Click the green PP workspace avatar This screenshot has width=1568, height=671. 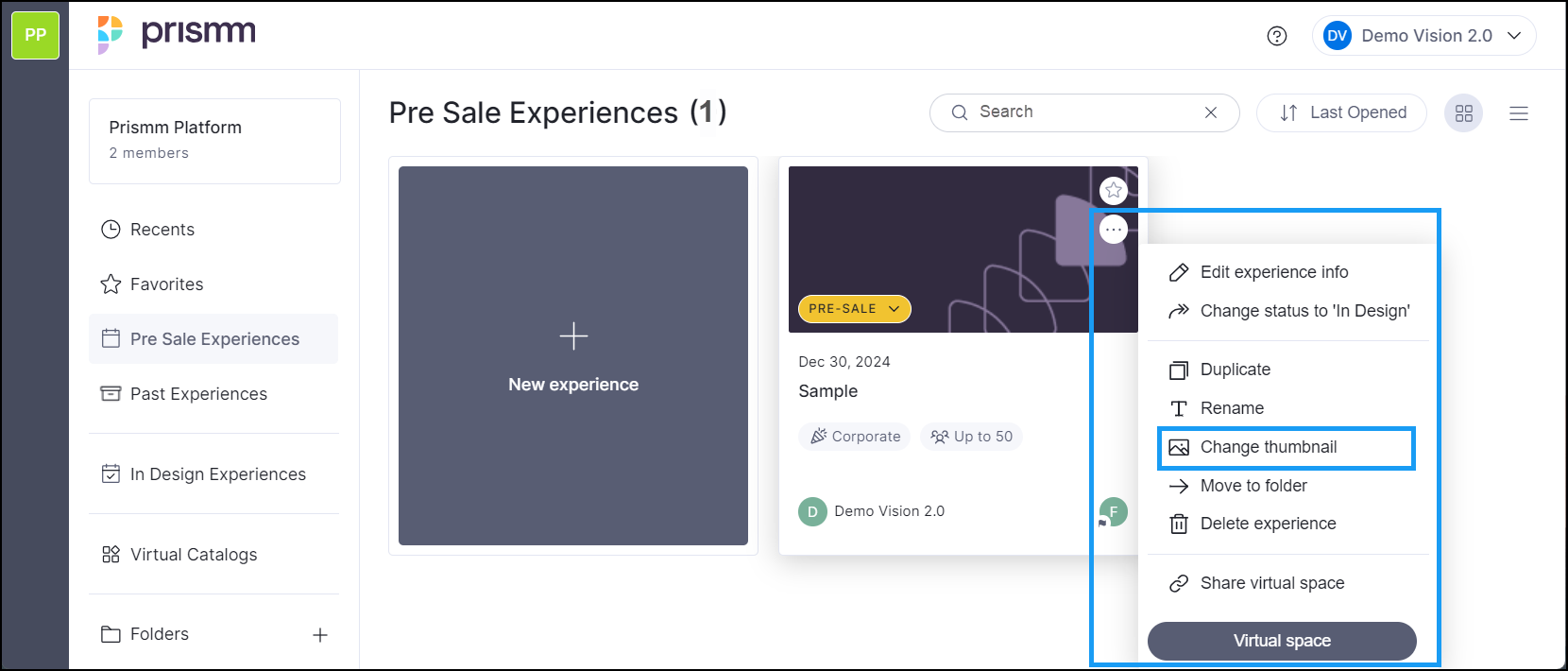point(35,35)
